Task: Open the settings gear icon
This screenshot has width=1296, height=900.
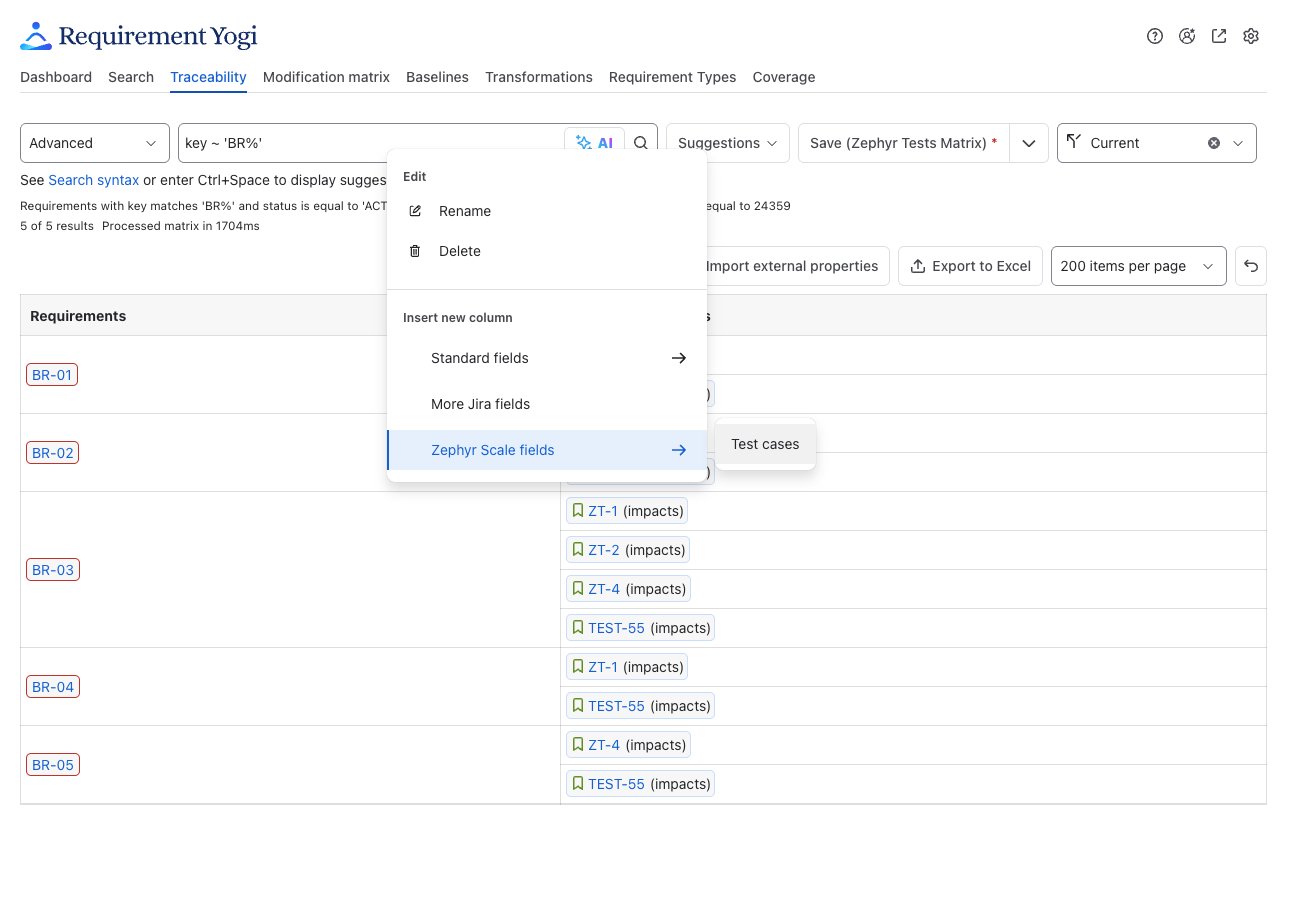Action: (1251, 36)
